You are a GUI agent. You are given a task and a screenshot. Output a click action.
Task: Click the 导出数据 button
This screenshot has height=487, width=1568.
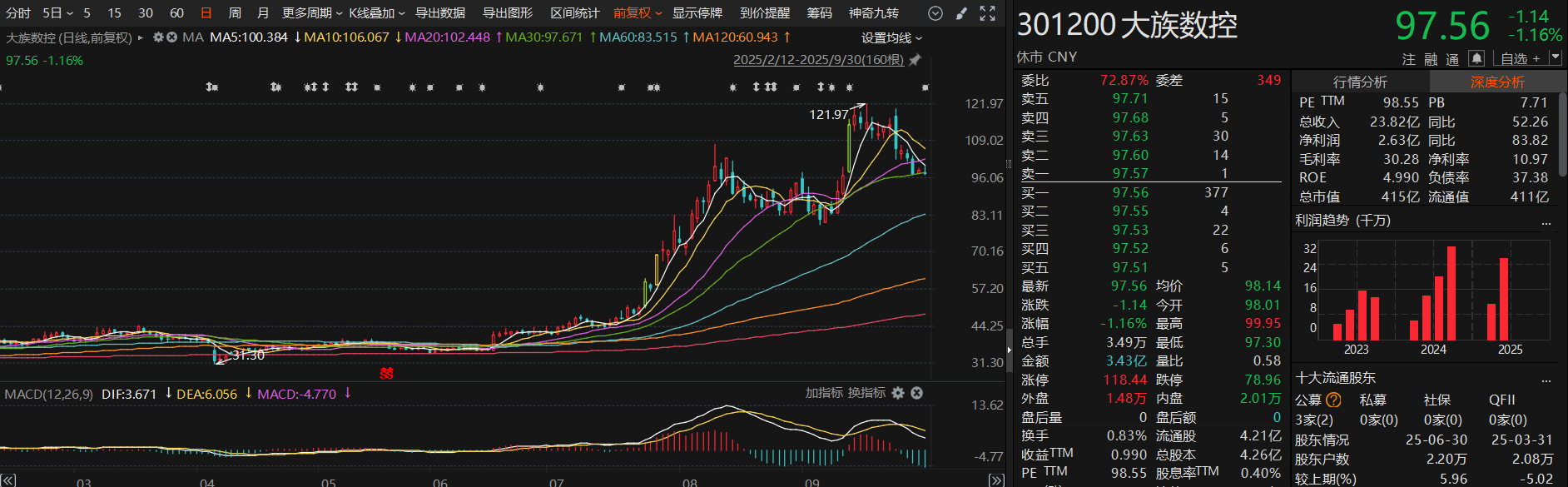tap(440, 13)
